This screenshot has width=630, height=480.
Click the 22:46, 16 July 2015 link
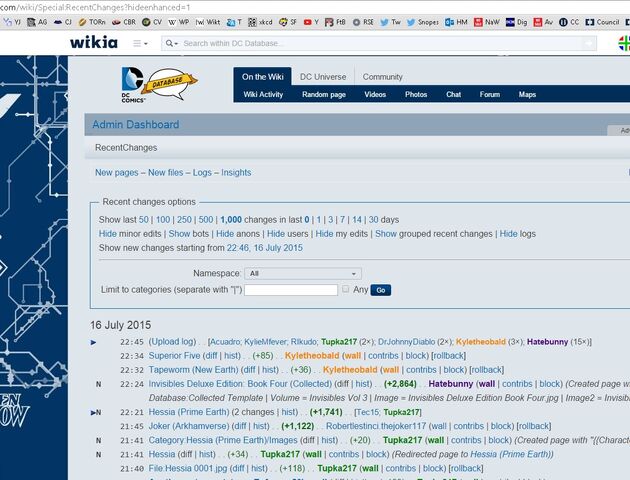(264, 248)
